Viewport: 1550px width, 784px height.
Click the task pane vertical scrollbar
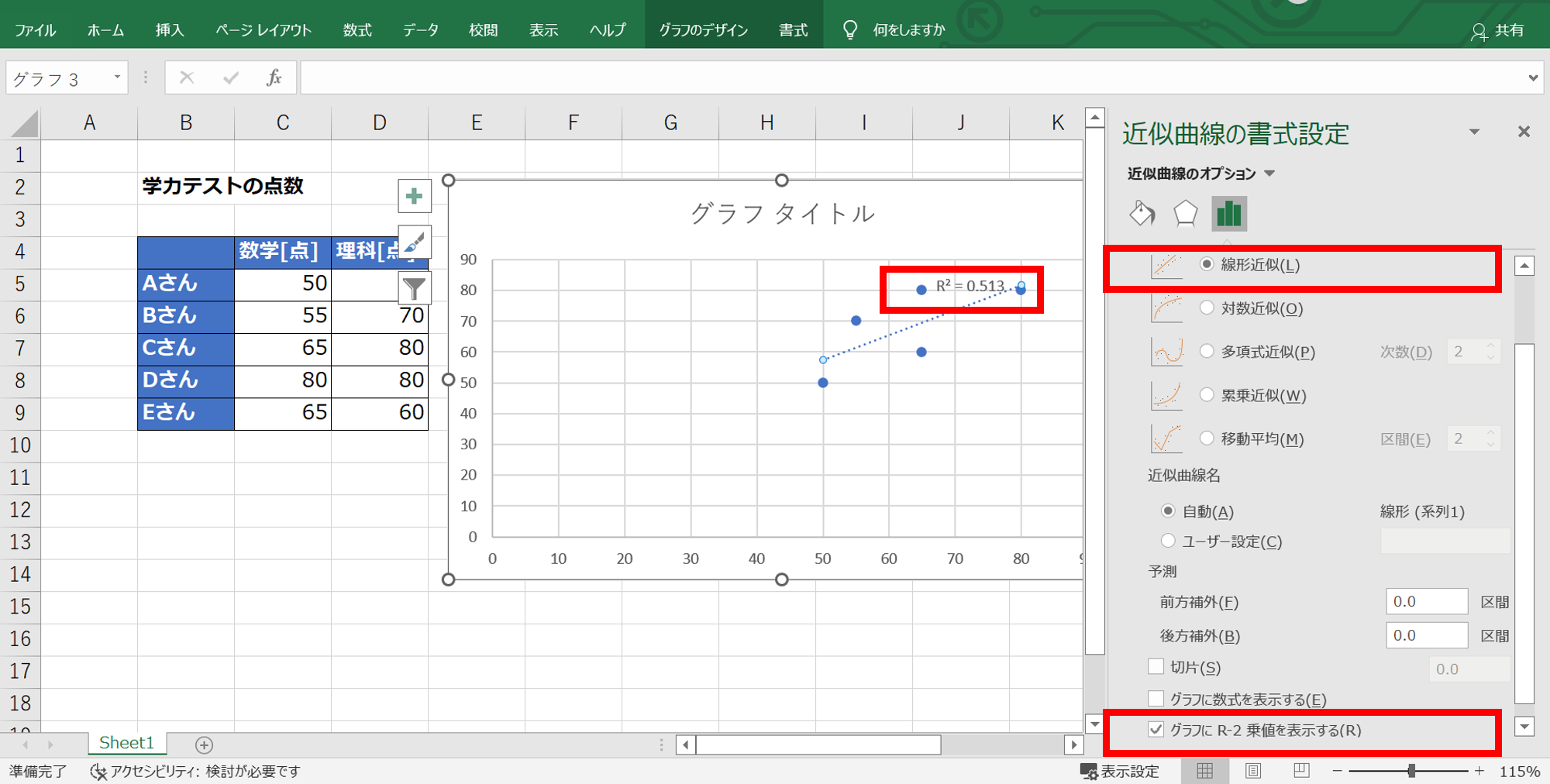coord(1524,524)
